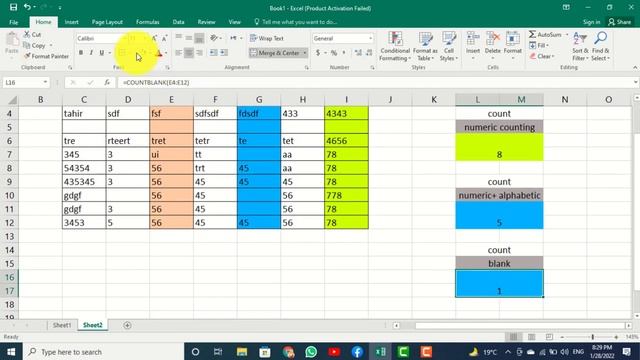Switch to the Insert tab

coord(71,22)
